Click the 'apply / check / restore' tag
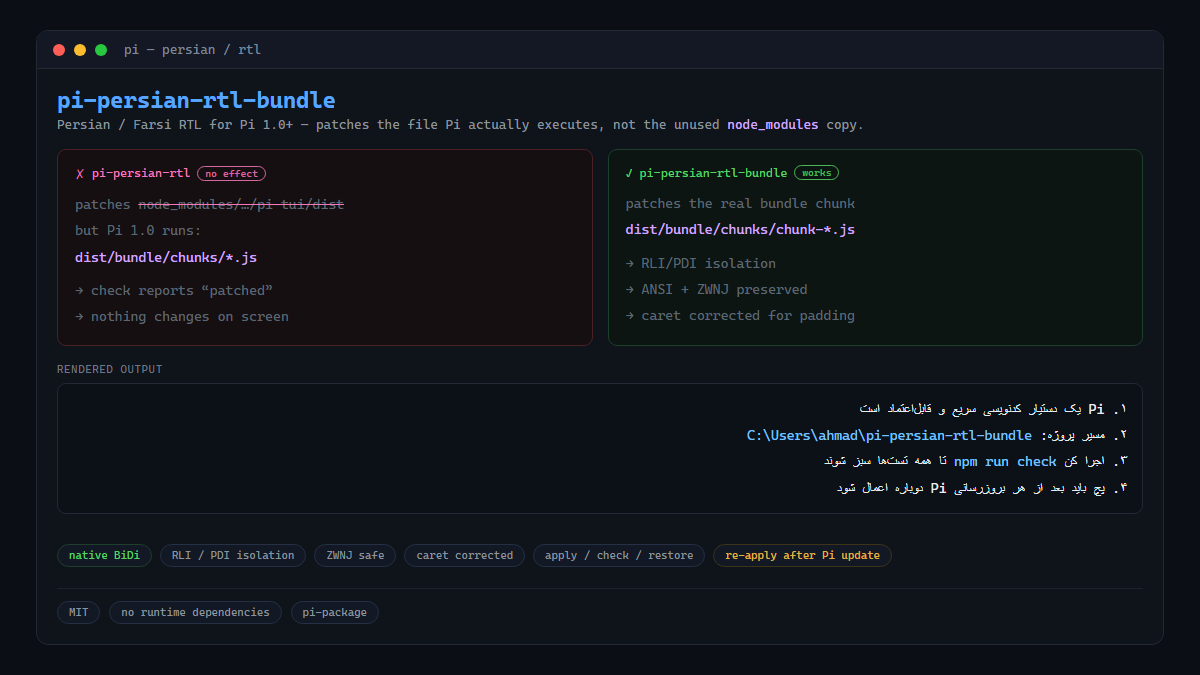This screenshot has height=675, width=1200. click(x=619, y=555)
